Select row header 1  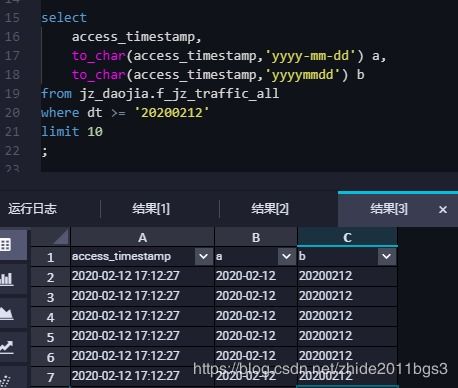(x=50, y=257)
